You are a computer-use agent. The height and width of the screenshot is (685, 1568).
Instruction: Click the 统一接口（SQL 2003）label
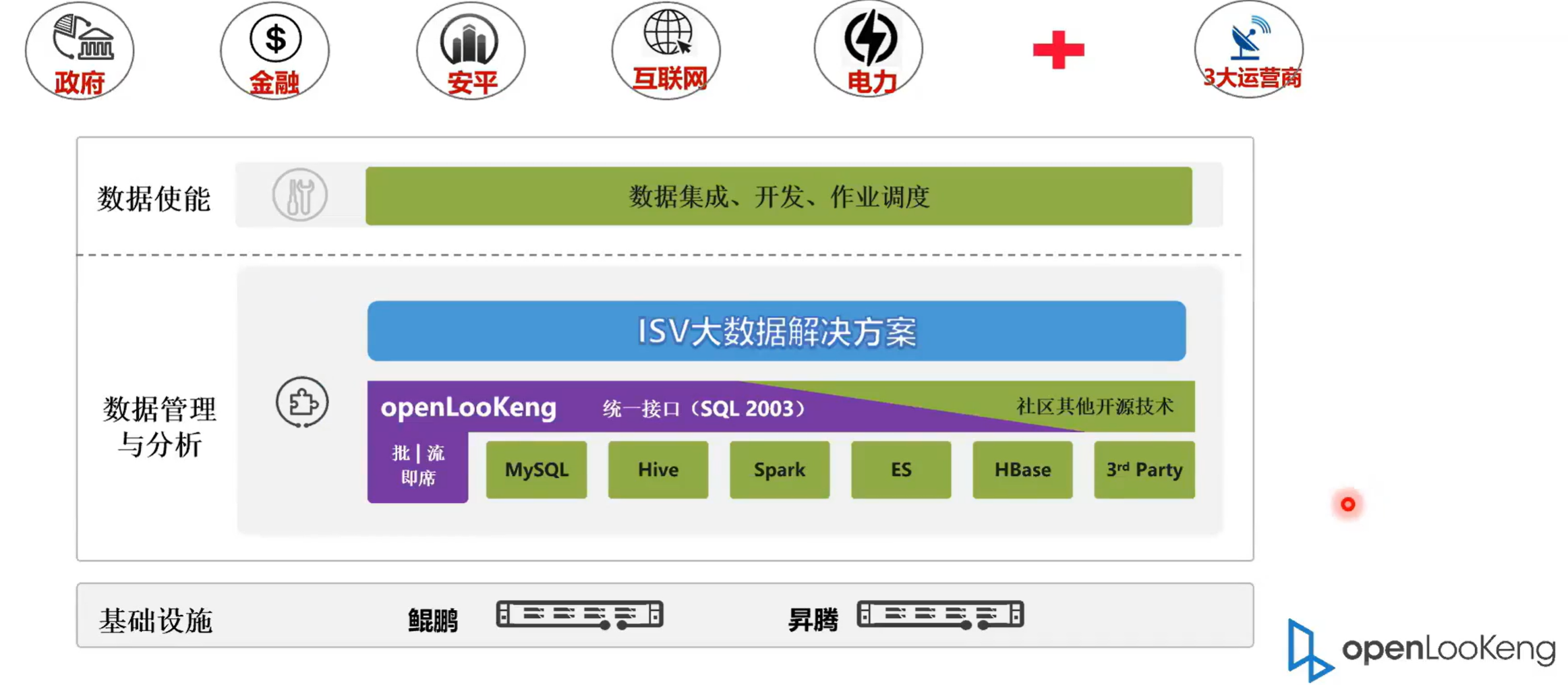[x=704, y=409]
